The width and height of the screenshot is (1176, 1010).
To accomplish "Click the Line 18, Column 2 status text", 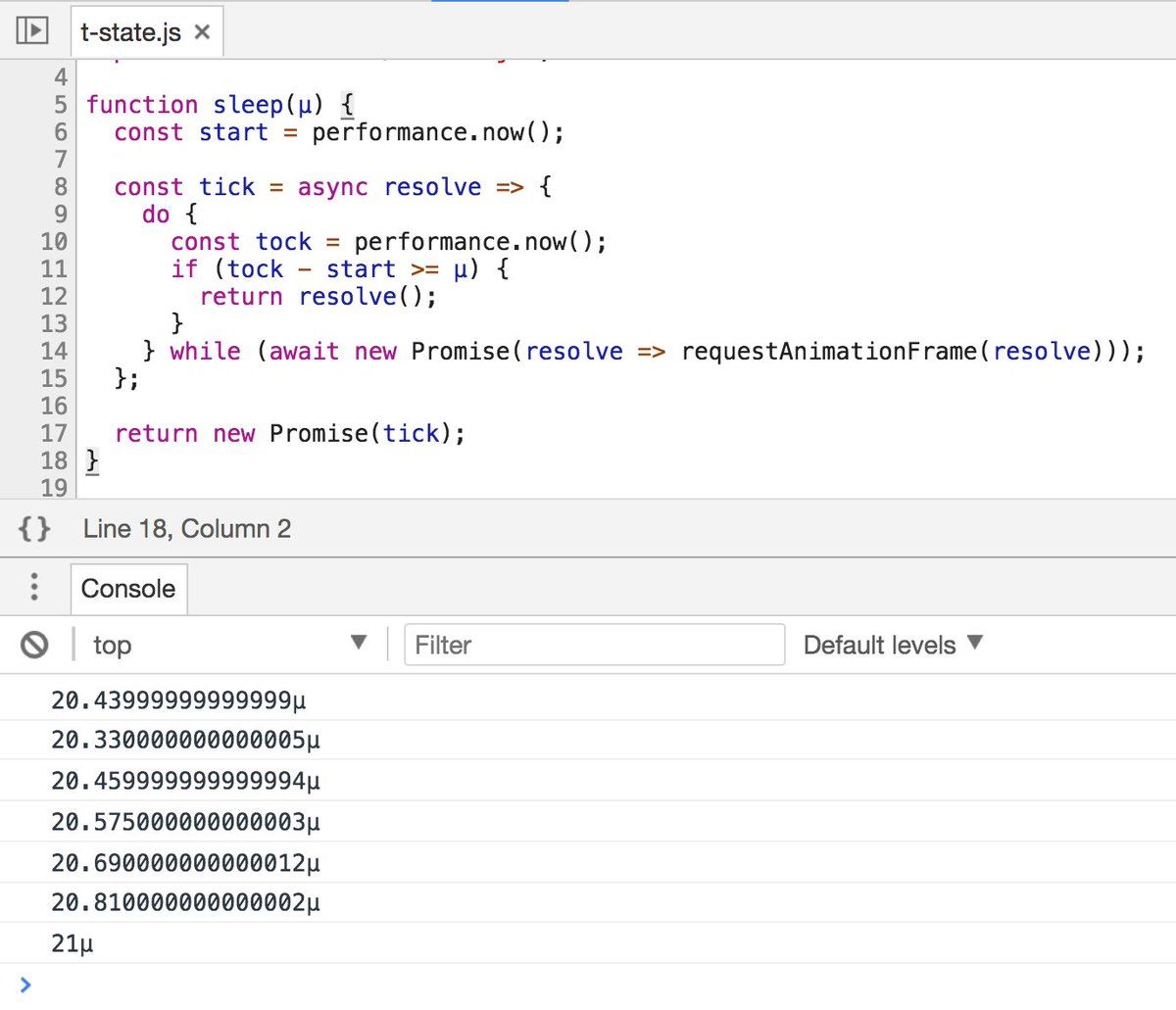I will pyautogui.click(x=187, y=529).
